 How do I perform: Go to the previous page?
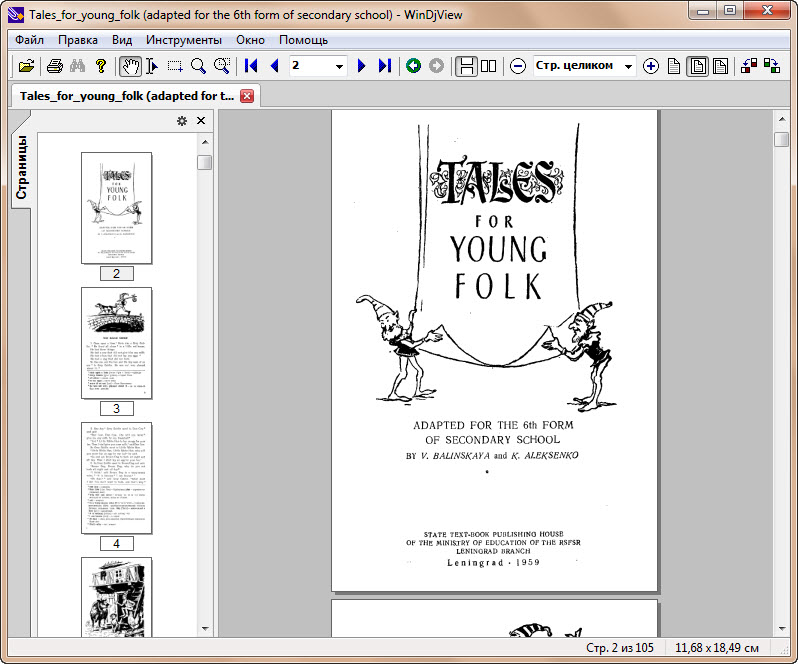[x=274, y=66]
